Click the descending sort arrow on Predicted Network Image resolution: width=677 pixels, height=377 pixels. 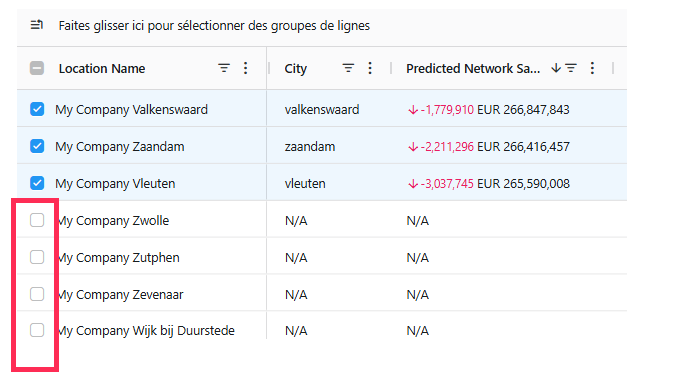pos(556,68)
